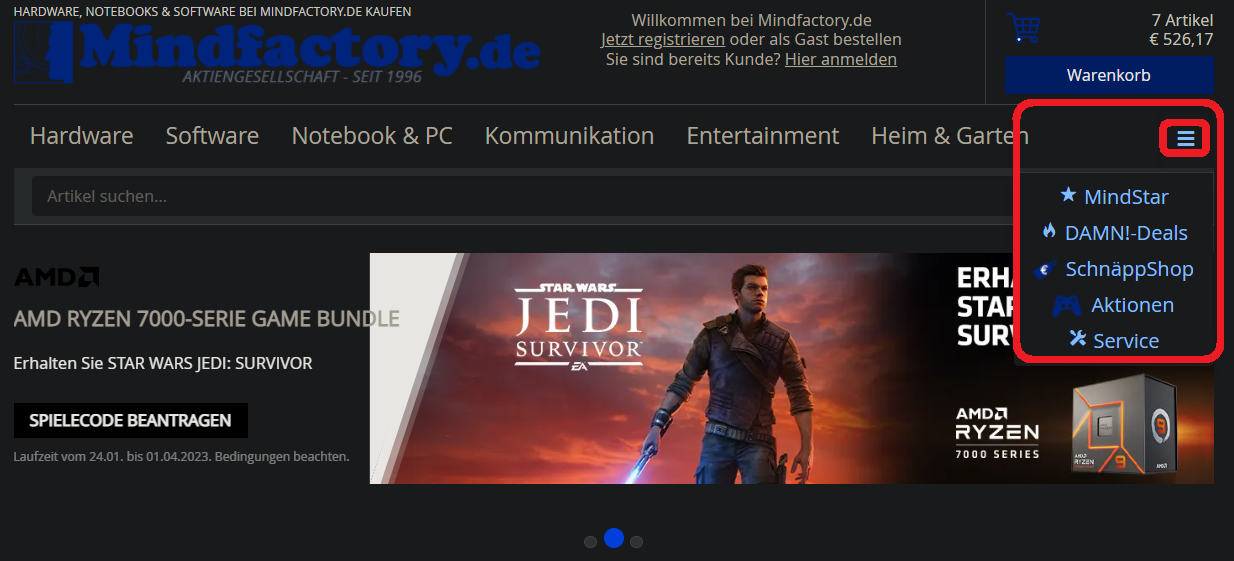Click the Hier anmelden link

pyautogui.click(x=841, y=59)
